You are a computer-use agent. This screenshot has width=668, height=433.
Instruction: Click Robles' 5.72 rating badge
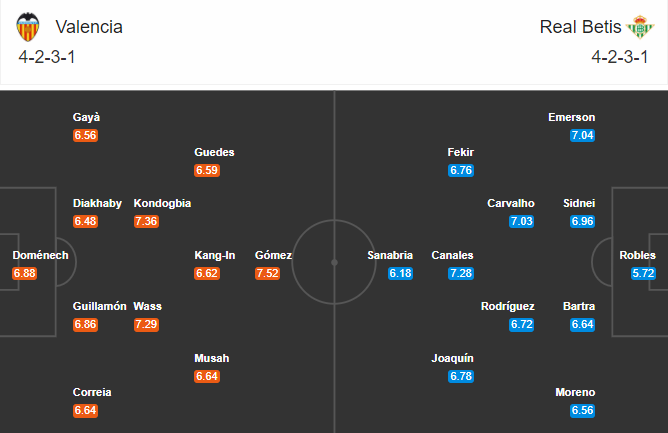click(645, 273)
